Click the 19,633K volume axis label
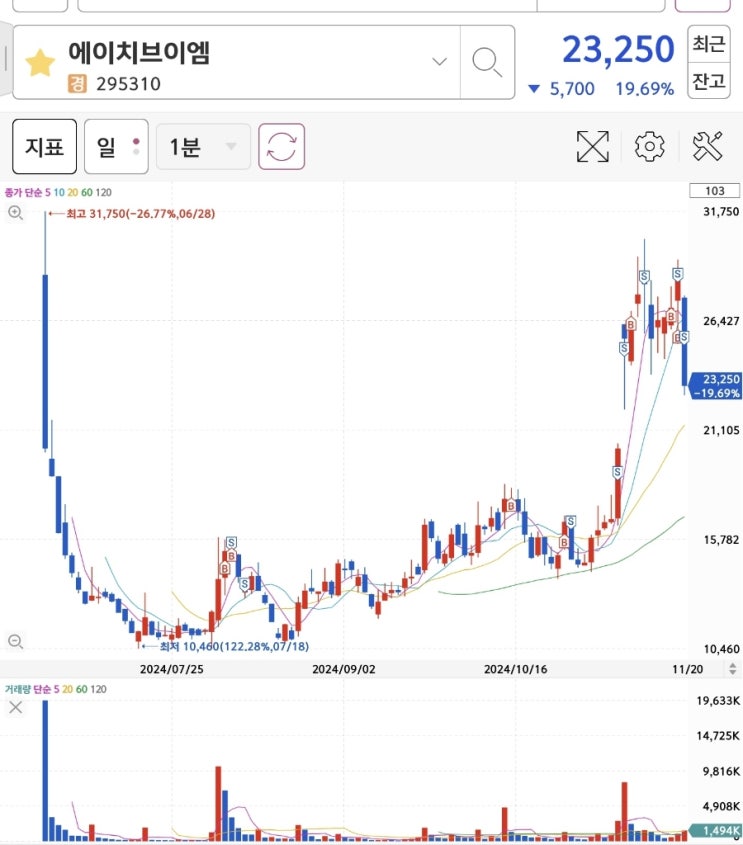Viewport: 743px width, 845px height. (718, 701)
